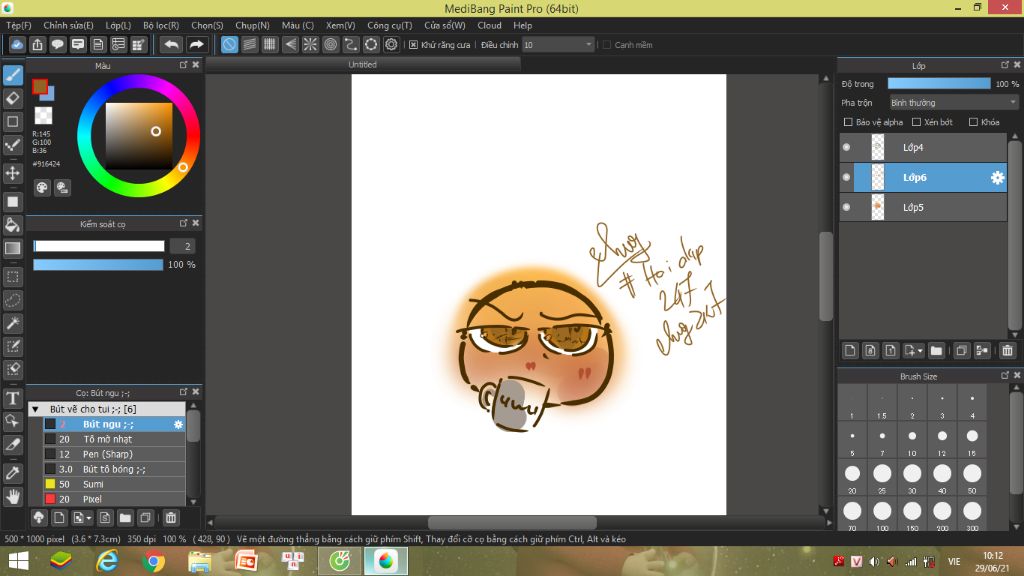Select the Eyedropper tool
Image resolution: width=1024 pixels, height=576 pixels.
point(12,473)
